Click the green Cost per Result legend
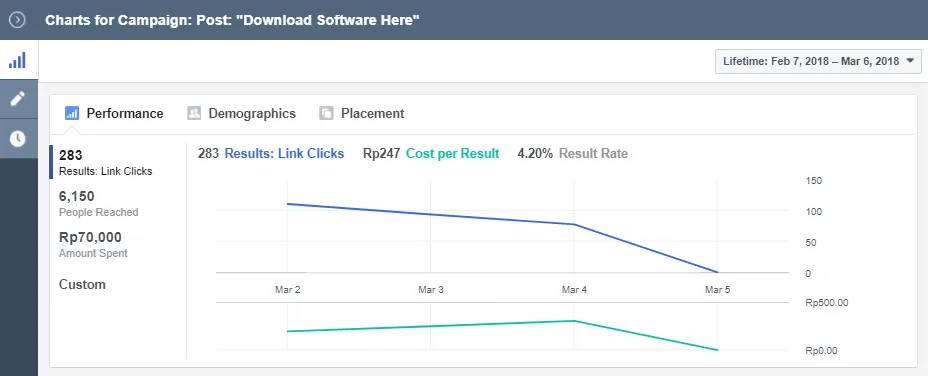Image resolution: width=928 pixels, height=376 pixels. click(x=453, y=154)
